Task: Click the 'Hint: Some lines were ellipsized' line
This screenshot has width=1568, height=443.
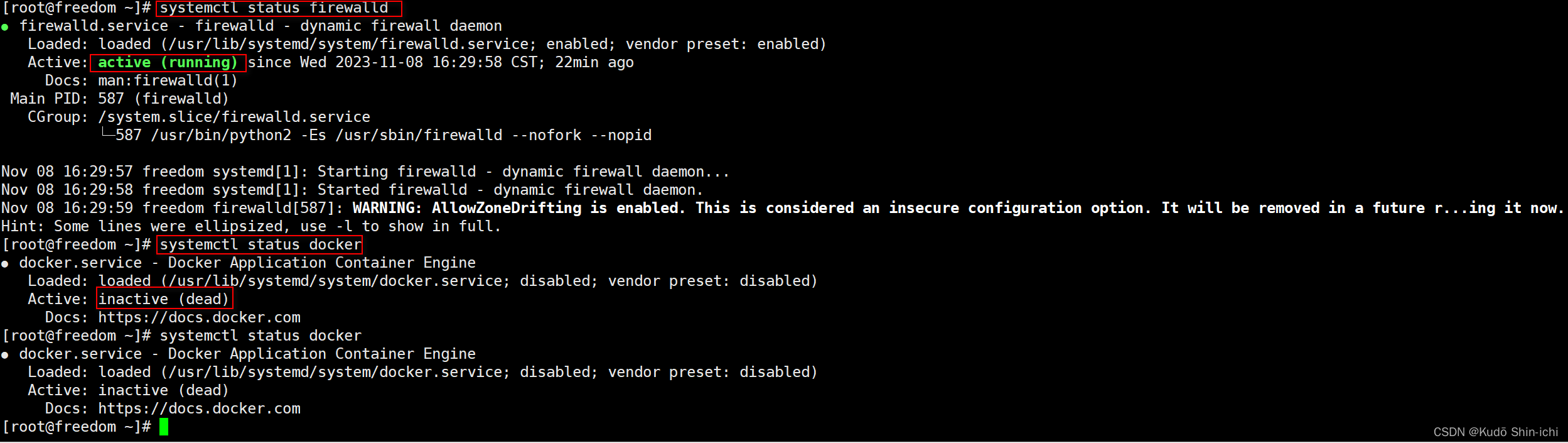Action: 251,226
